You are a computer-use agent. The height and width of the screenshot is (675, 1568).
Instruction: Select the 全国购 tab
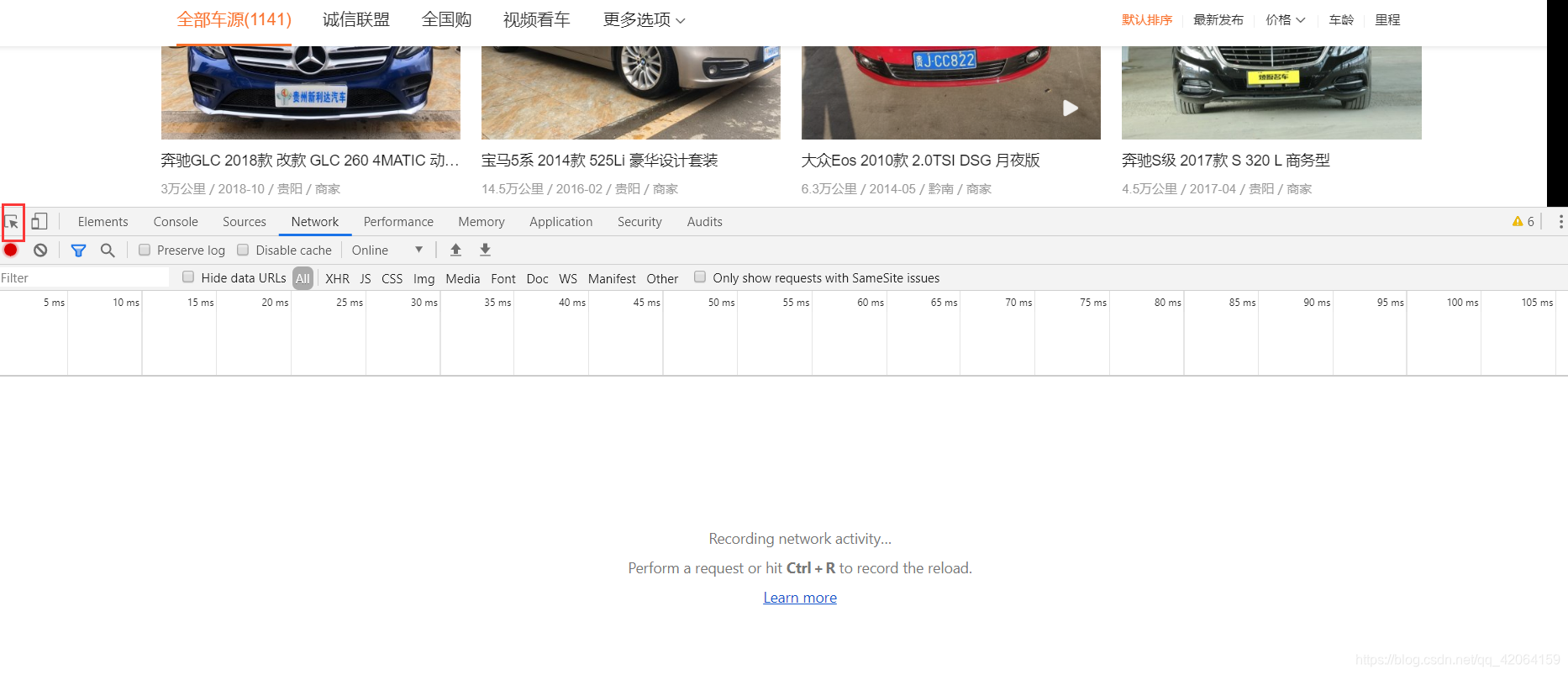[446, 19]
